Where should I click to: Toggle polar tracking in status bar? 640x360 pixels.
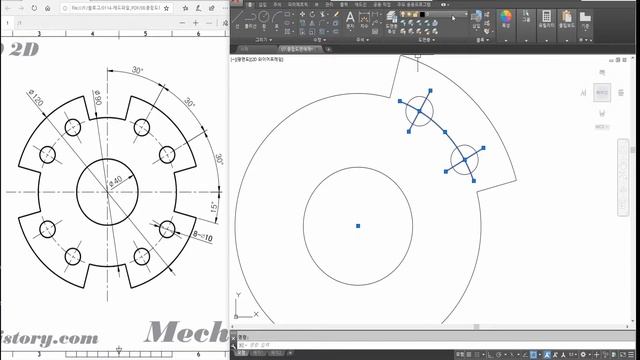(x=498, y=355)
